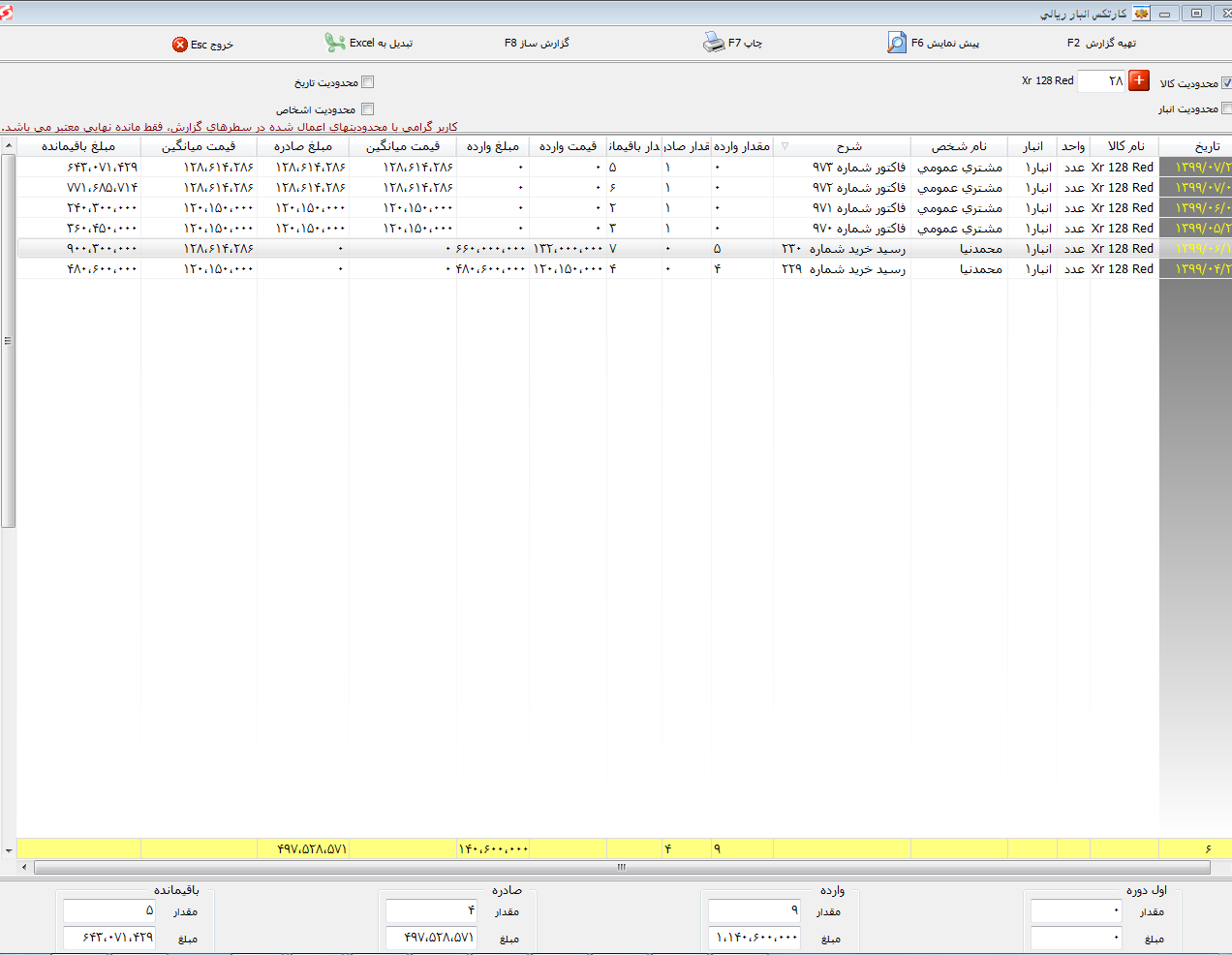
Task: Click the item code field containing ۲۸
Action: click(x=1102, y=81)
